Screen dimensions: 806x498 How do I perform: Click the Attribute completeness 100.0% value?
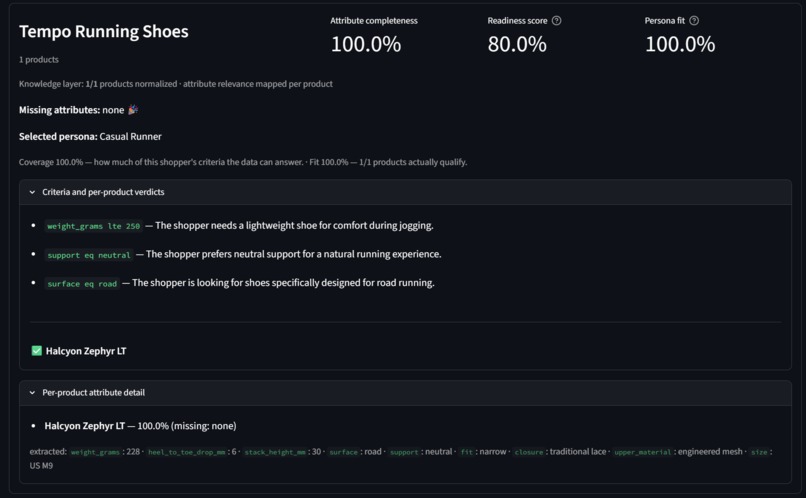[365, 44]
